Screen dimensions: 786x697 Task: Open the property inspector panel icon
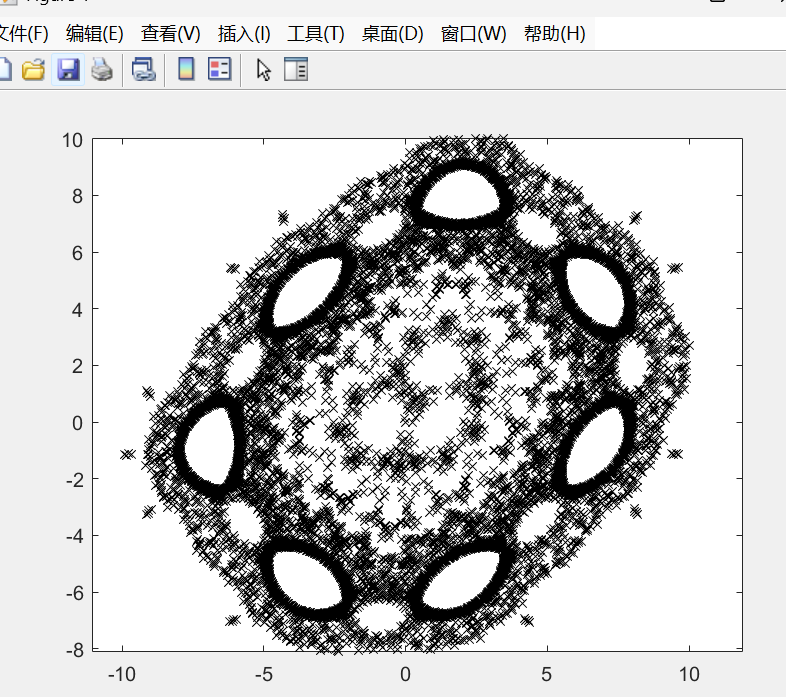click(x=296, y=70)
